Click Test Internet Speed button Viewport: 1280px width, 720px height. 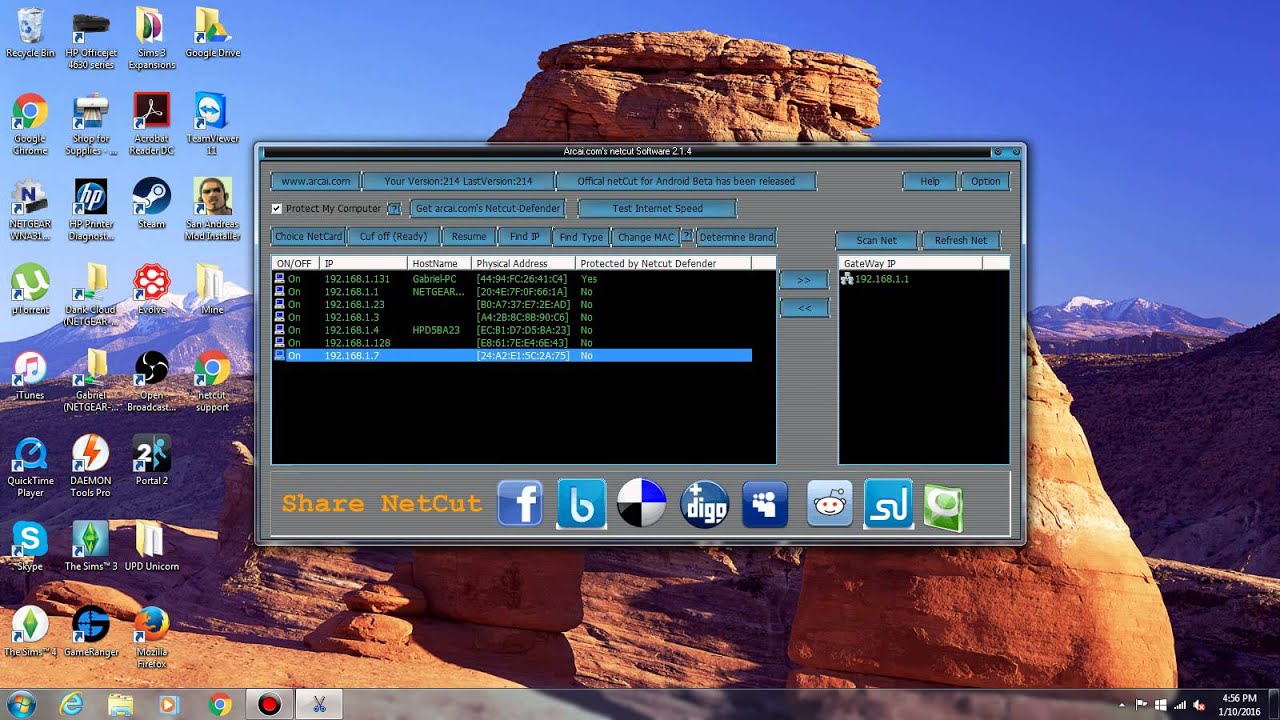(x=657, y=209)
